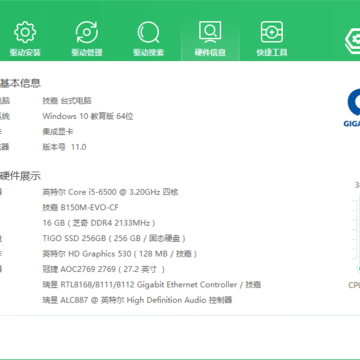This screenshot has width=360, height=360.
Task: Select the HD Graphics 530 row
Action: pos(120,254)
